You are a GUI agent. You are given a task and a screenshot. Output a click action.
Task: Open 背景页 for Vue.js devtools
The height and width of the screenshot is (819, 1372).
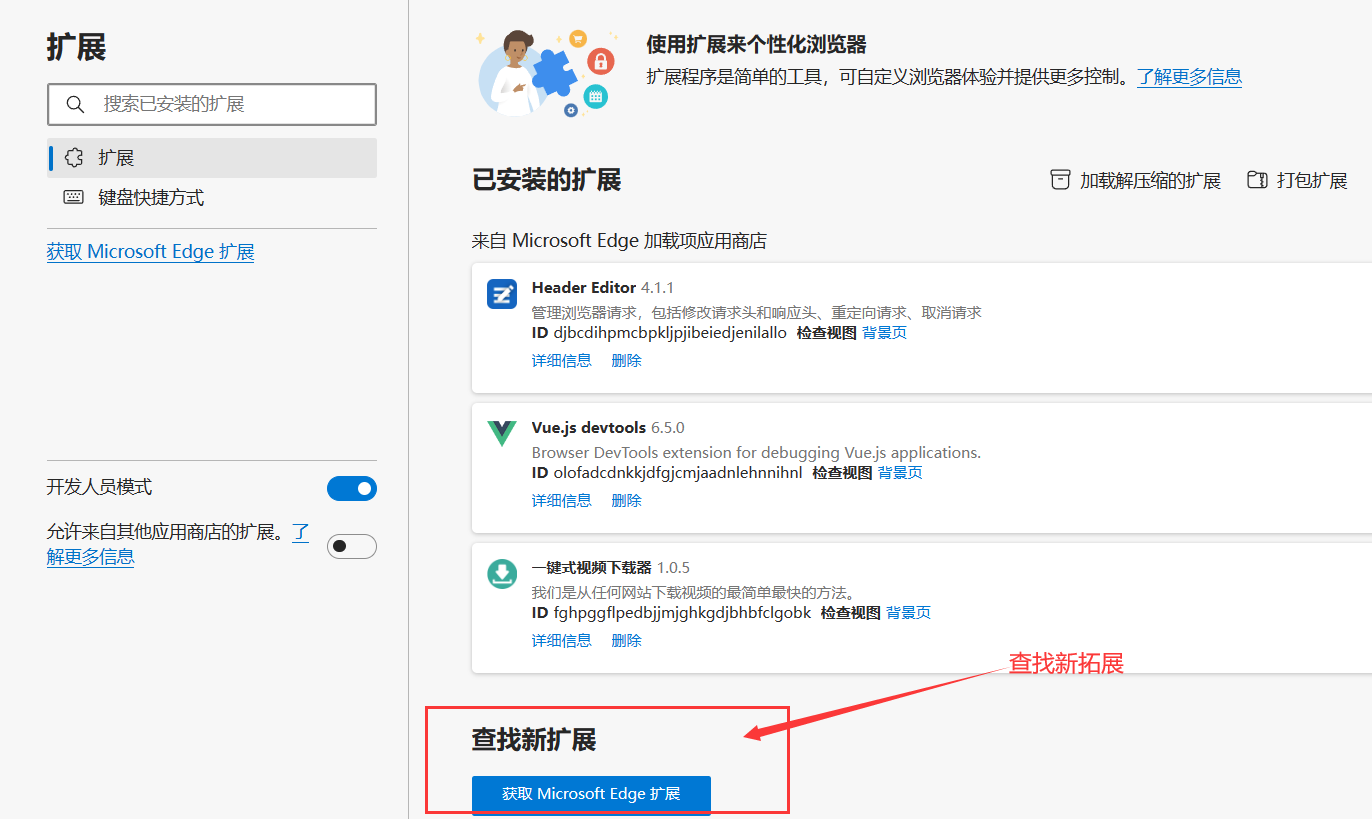(900, 473)
